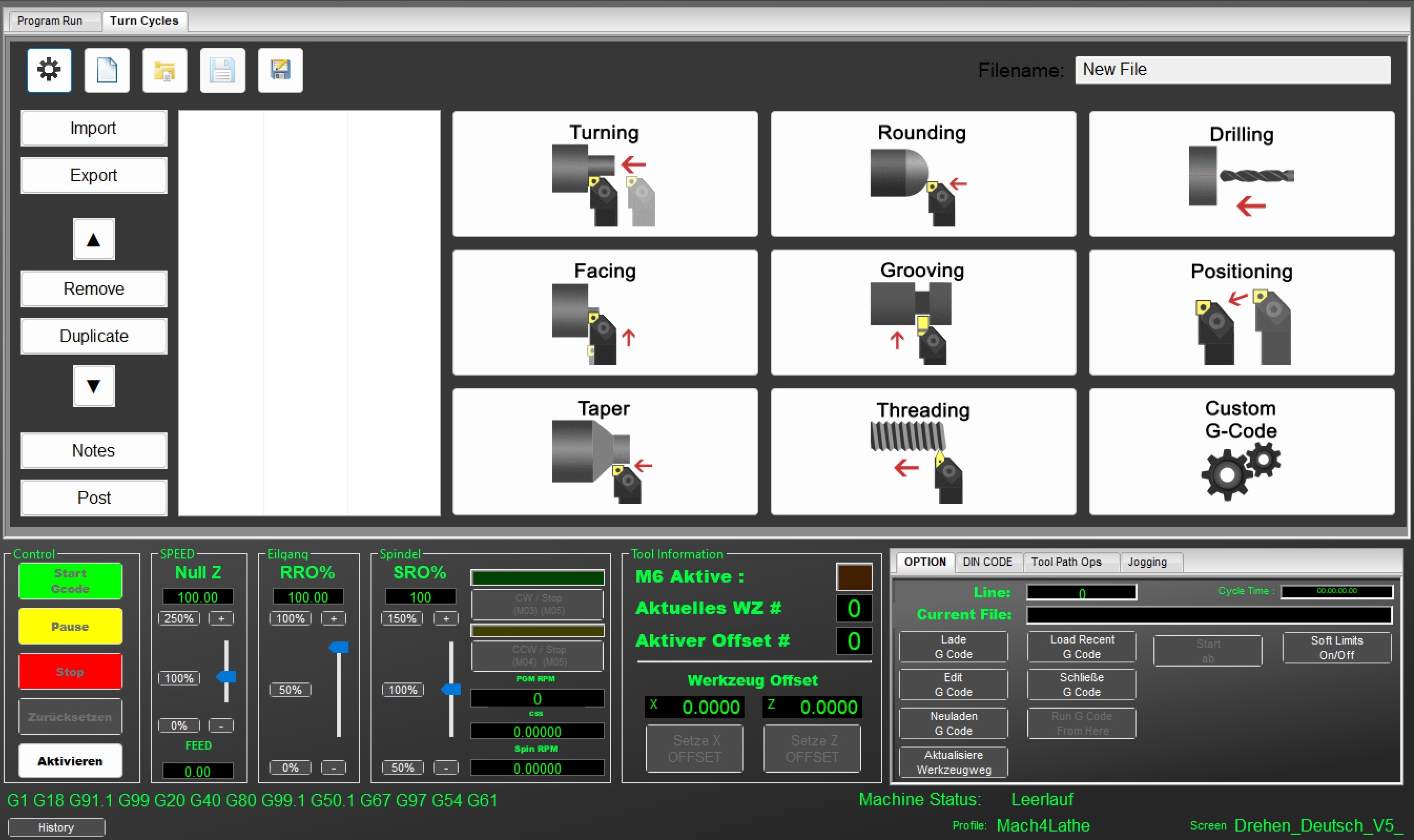
Task: Set rapid override to 50%
Action: (291, 690)
